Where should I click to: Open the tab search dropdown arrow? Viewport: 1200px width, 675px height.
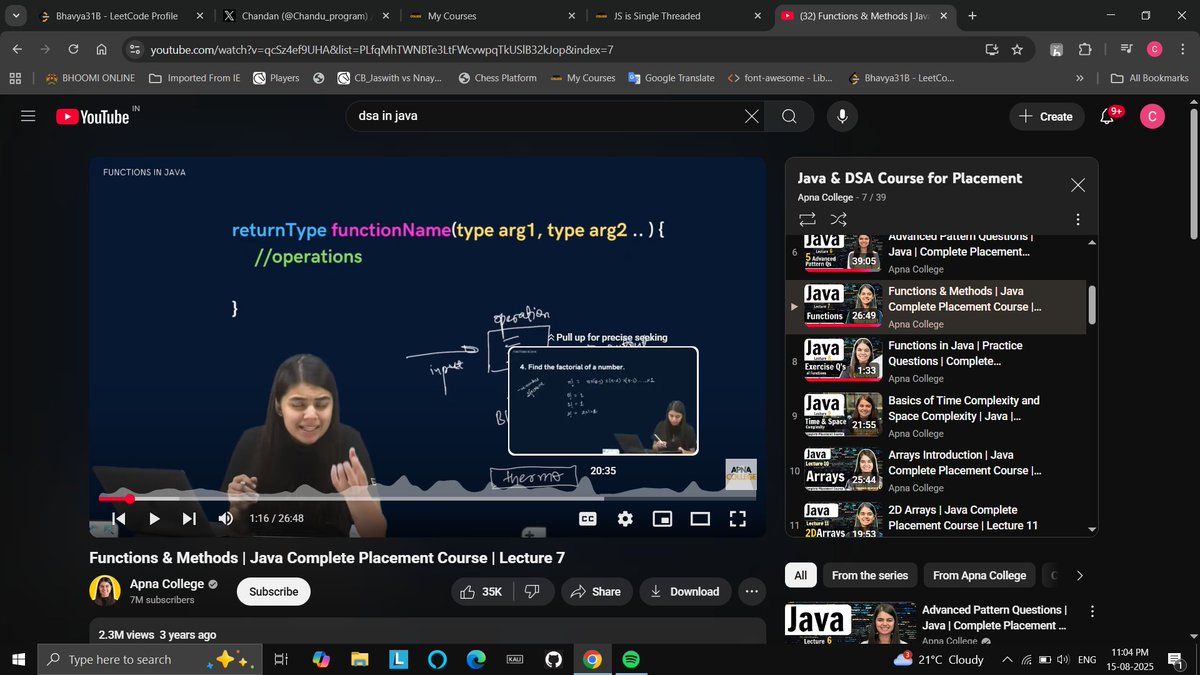point(14,16)
